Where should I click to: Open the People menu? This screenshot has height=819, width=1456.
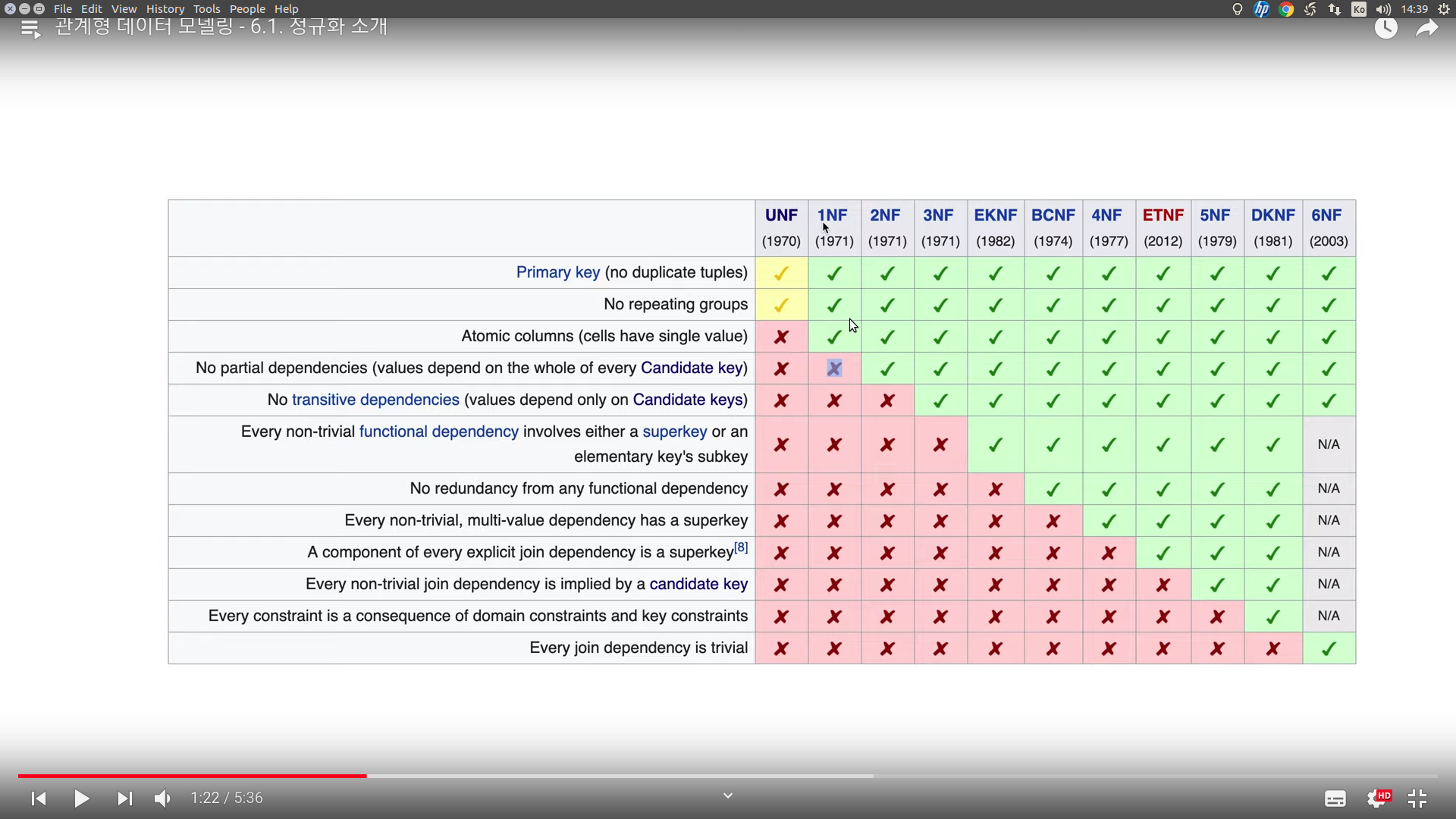point(247,9)
